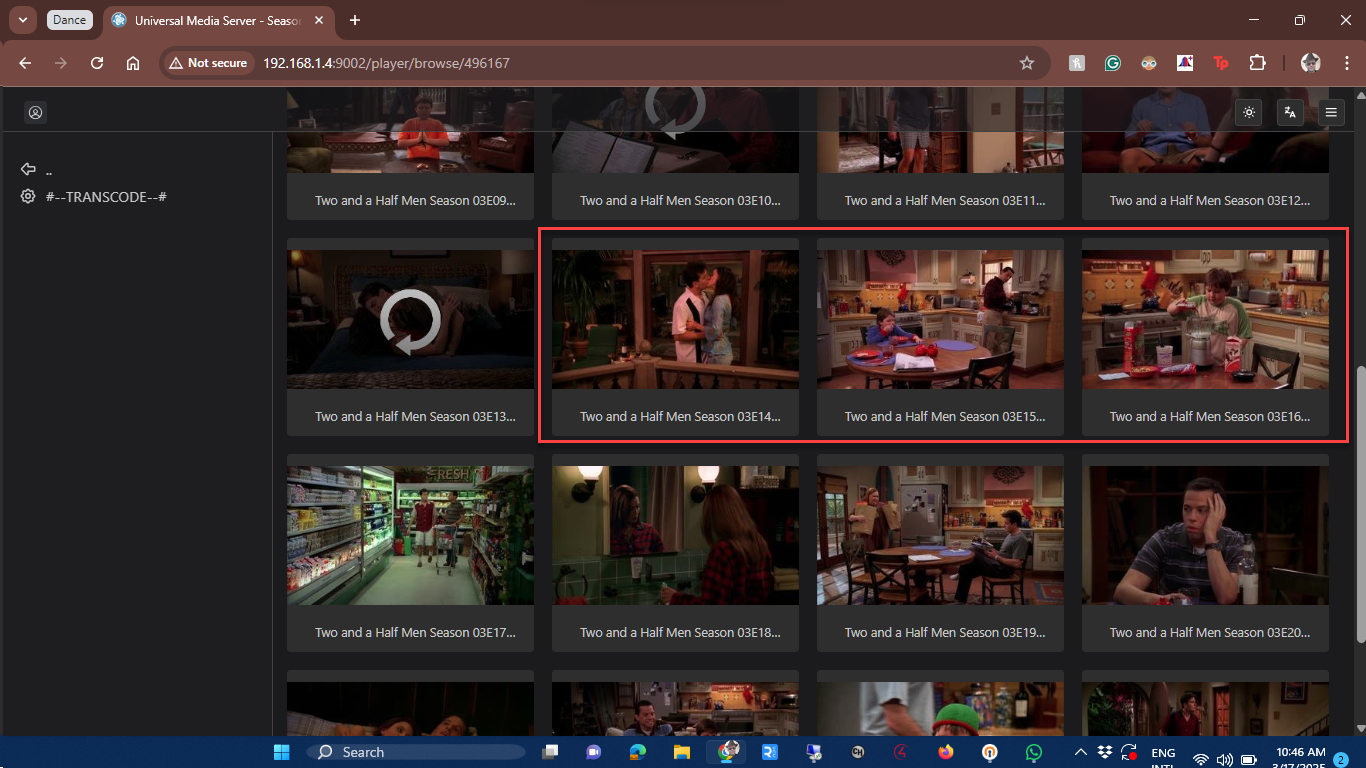The width and height of the screenshot is (1366, 768).
Task: Open WhatsApp from the taskbar
Action: 1033,752
